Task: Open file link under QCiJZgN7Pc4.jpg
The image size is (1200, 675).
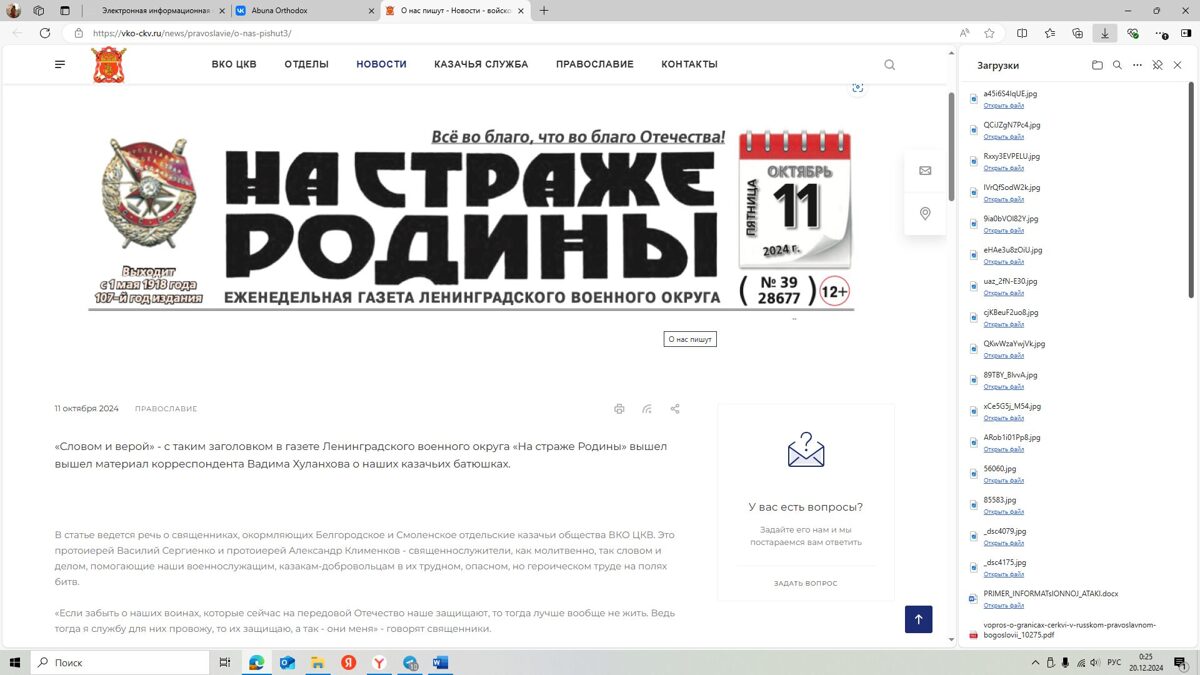Action: (1003, 136)
